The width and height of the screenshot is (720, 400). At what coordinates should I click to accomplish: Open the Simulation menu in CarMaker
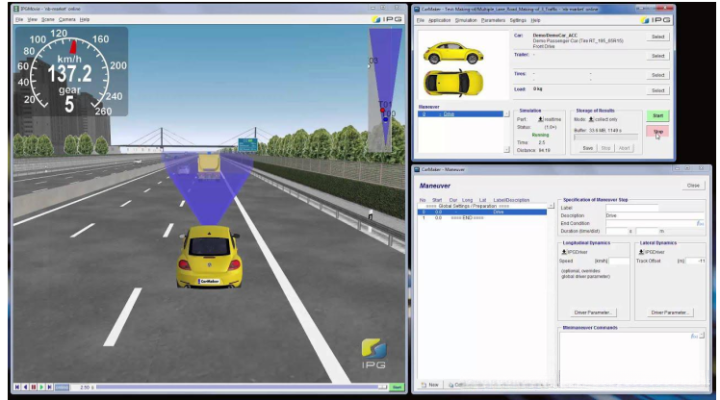click(466, 20)
